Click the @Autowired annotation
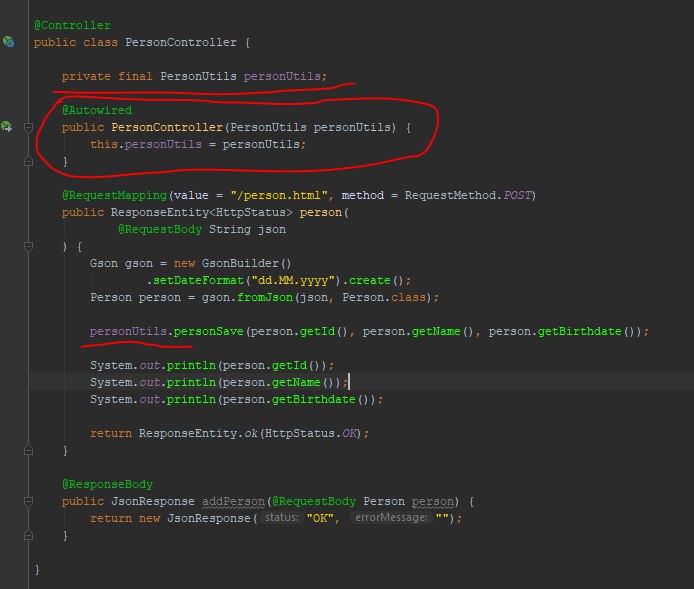694x589 pixels. tap(97, 110)
